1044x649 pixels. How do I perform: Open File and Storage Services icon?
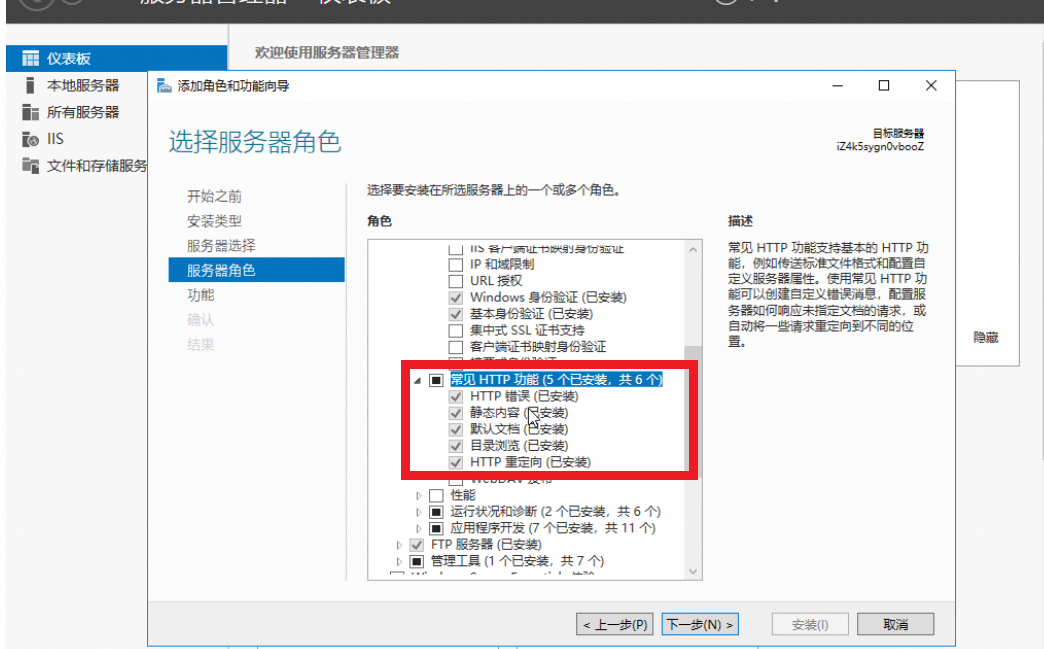tap(30, 165)
